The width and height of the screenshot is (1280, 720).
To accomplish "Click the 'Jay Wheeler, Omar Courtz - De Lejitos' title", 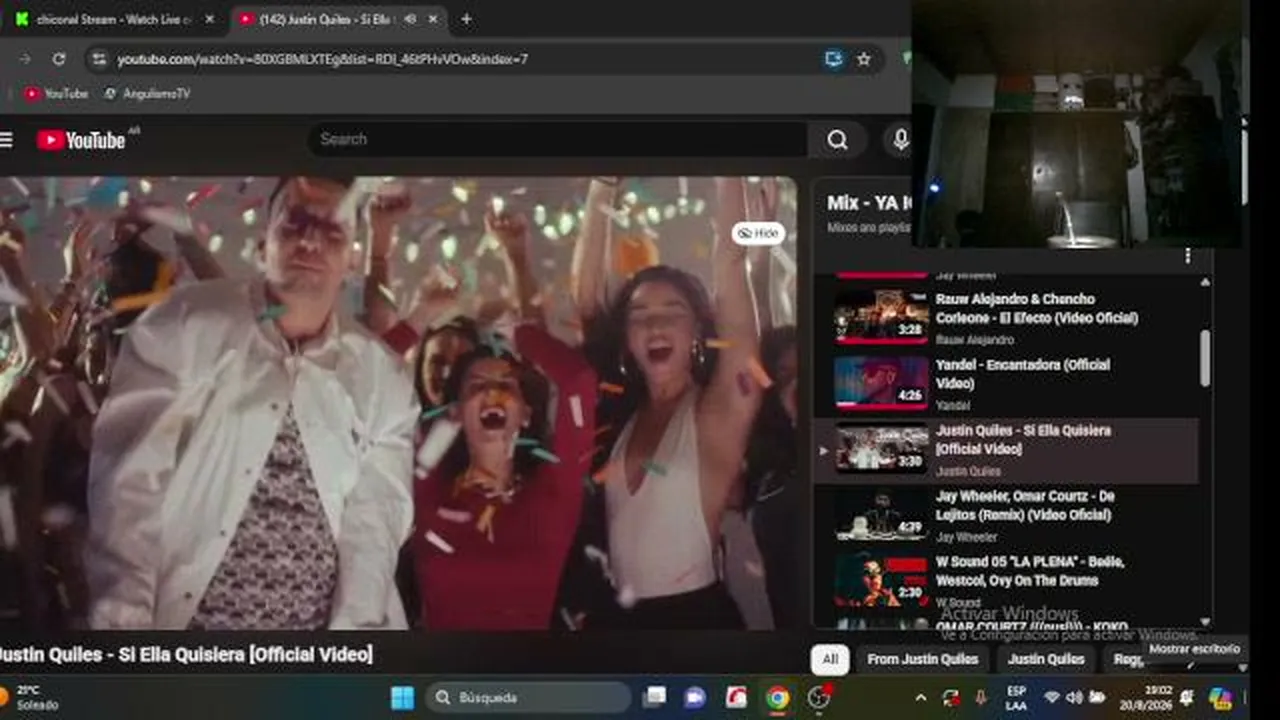I will coord(1025,506).
